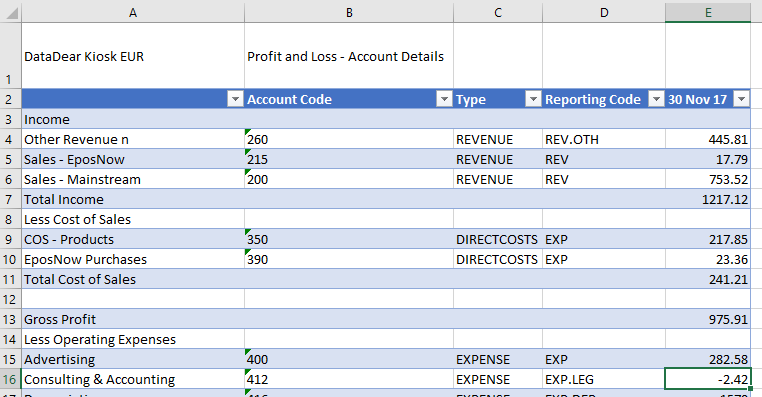Open Type column filter dropdown
The height and width of the screenshot is (397, 762).
coord(533,100)
